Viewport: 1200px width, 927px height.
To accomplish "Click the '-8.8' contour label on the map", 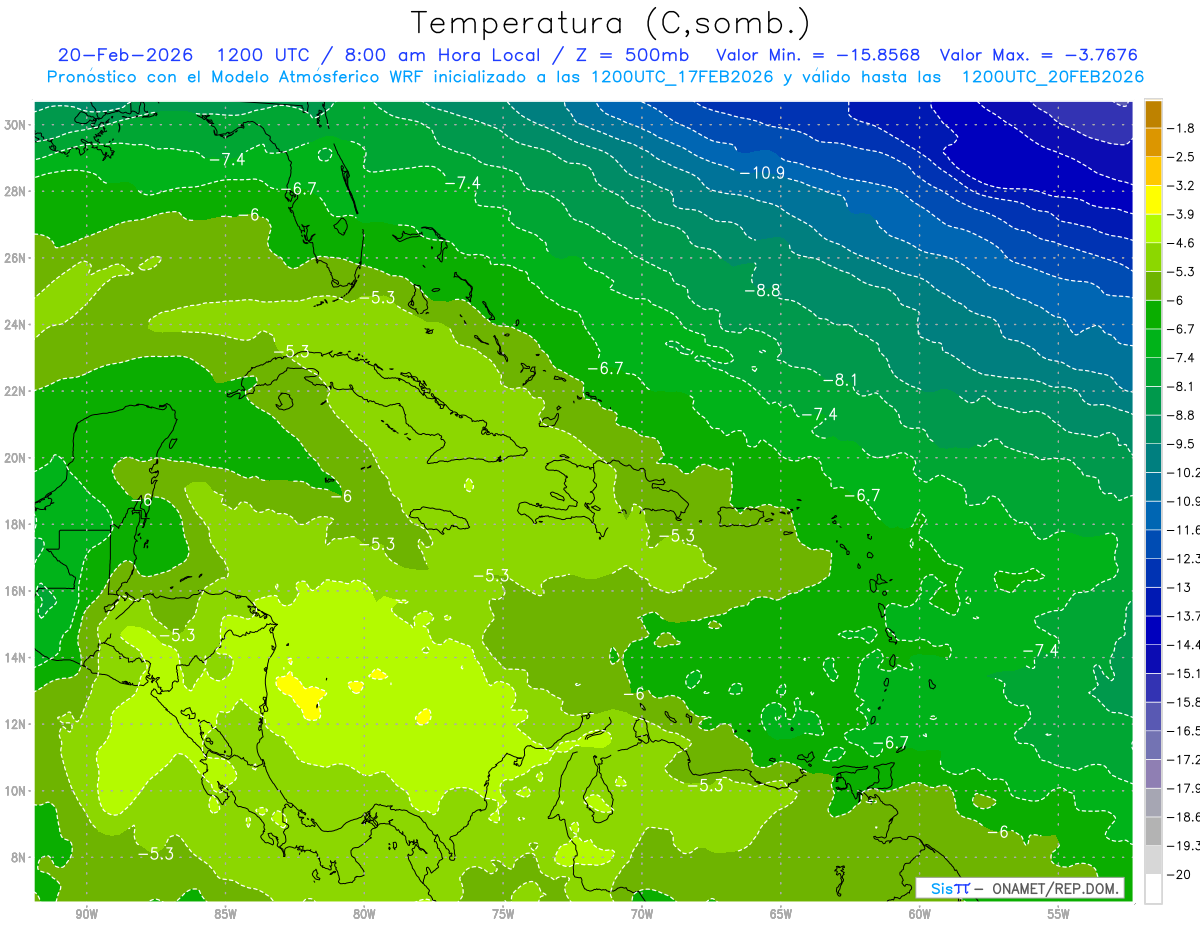I will [x=762, y=290].
